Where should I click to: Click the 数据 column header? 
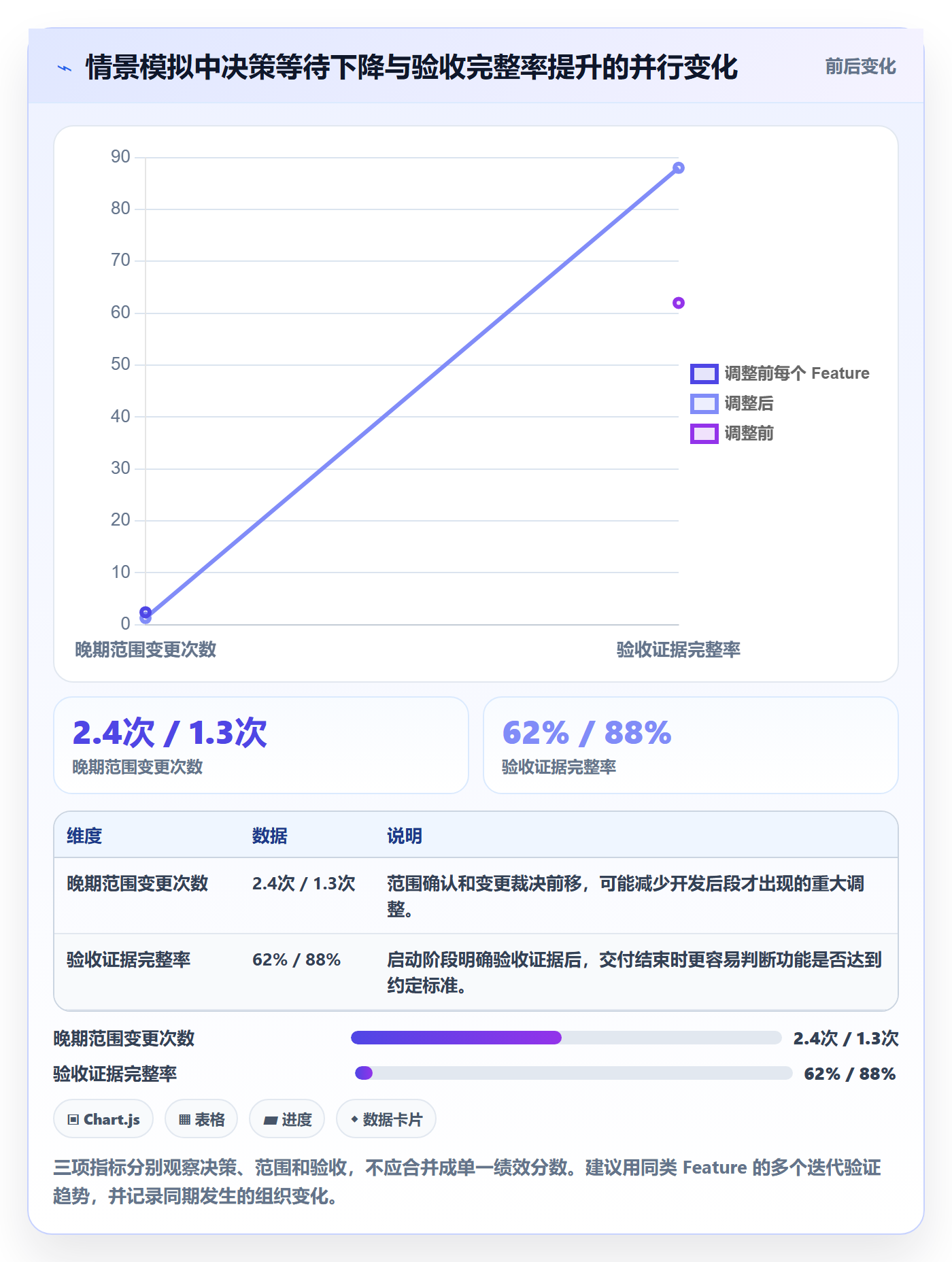click(269, 836)
